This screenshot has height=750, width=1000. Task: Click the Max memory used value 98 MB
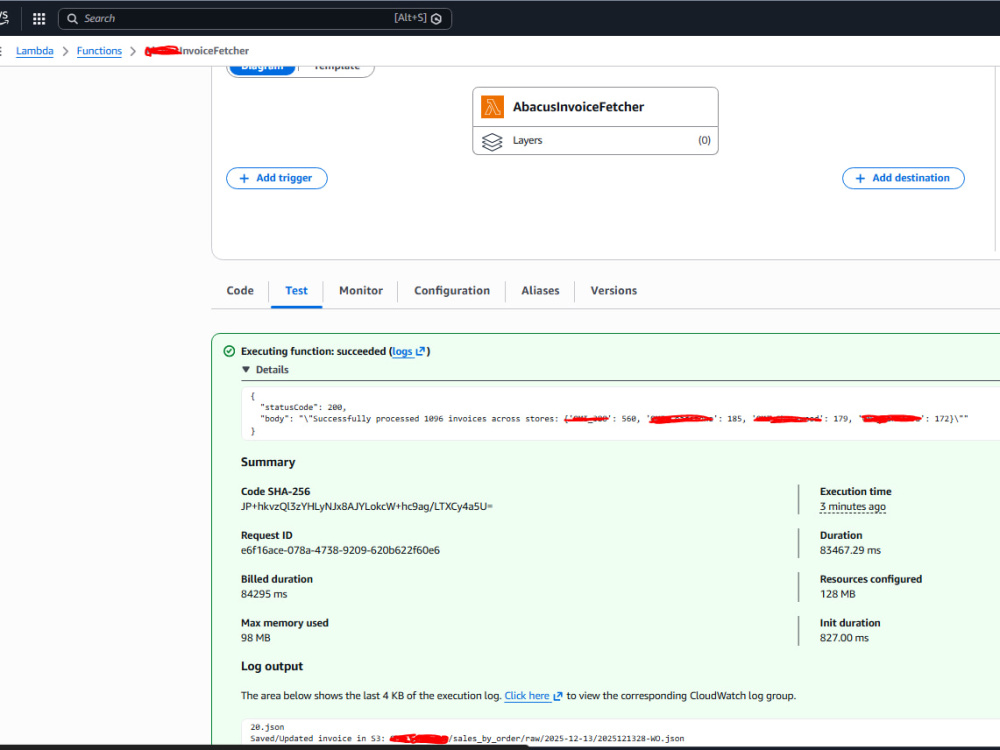click(256, 638)
